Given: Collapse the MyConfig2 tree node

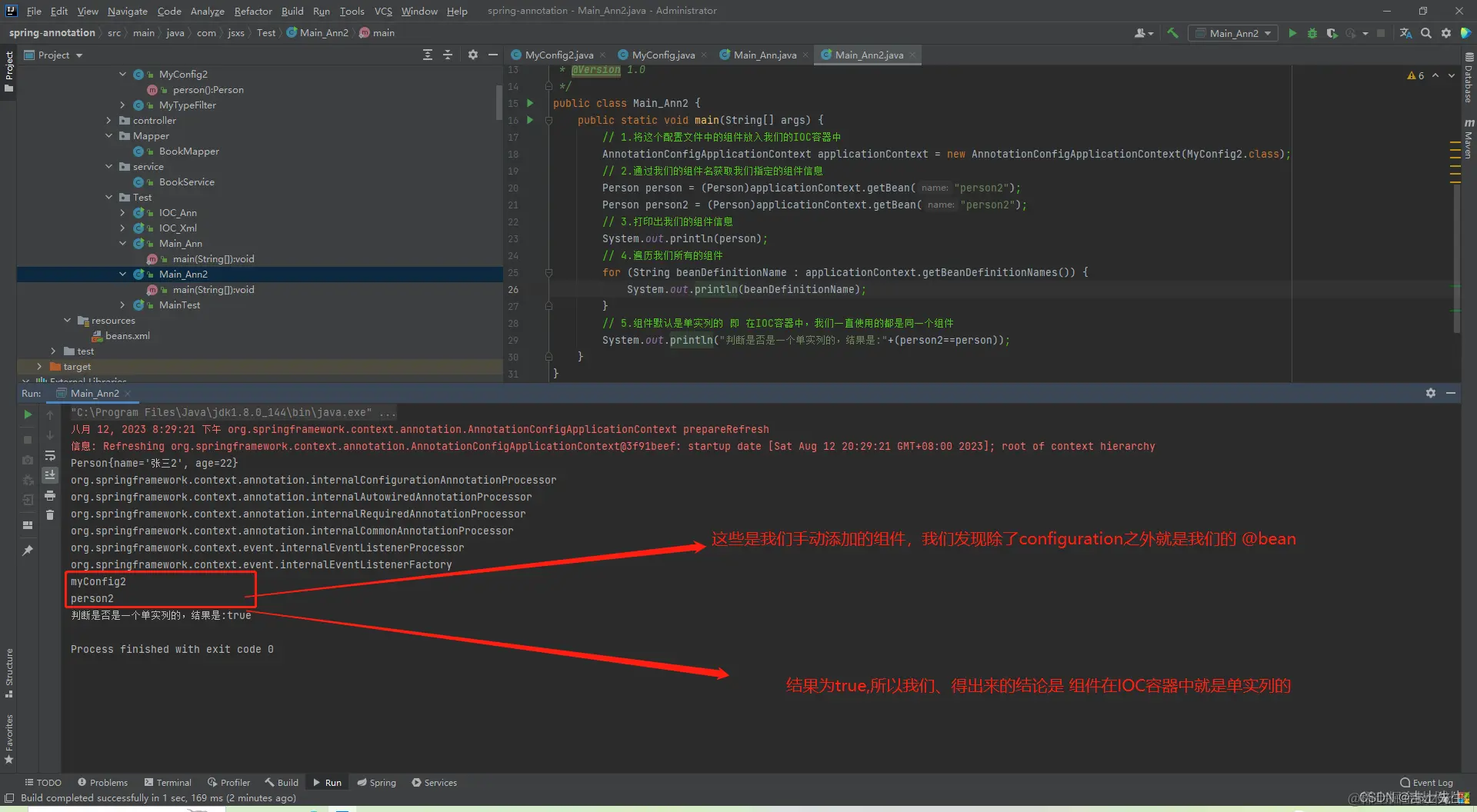Looking at the screenshot, I should [x=122, y=75].
